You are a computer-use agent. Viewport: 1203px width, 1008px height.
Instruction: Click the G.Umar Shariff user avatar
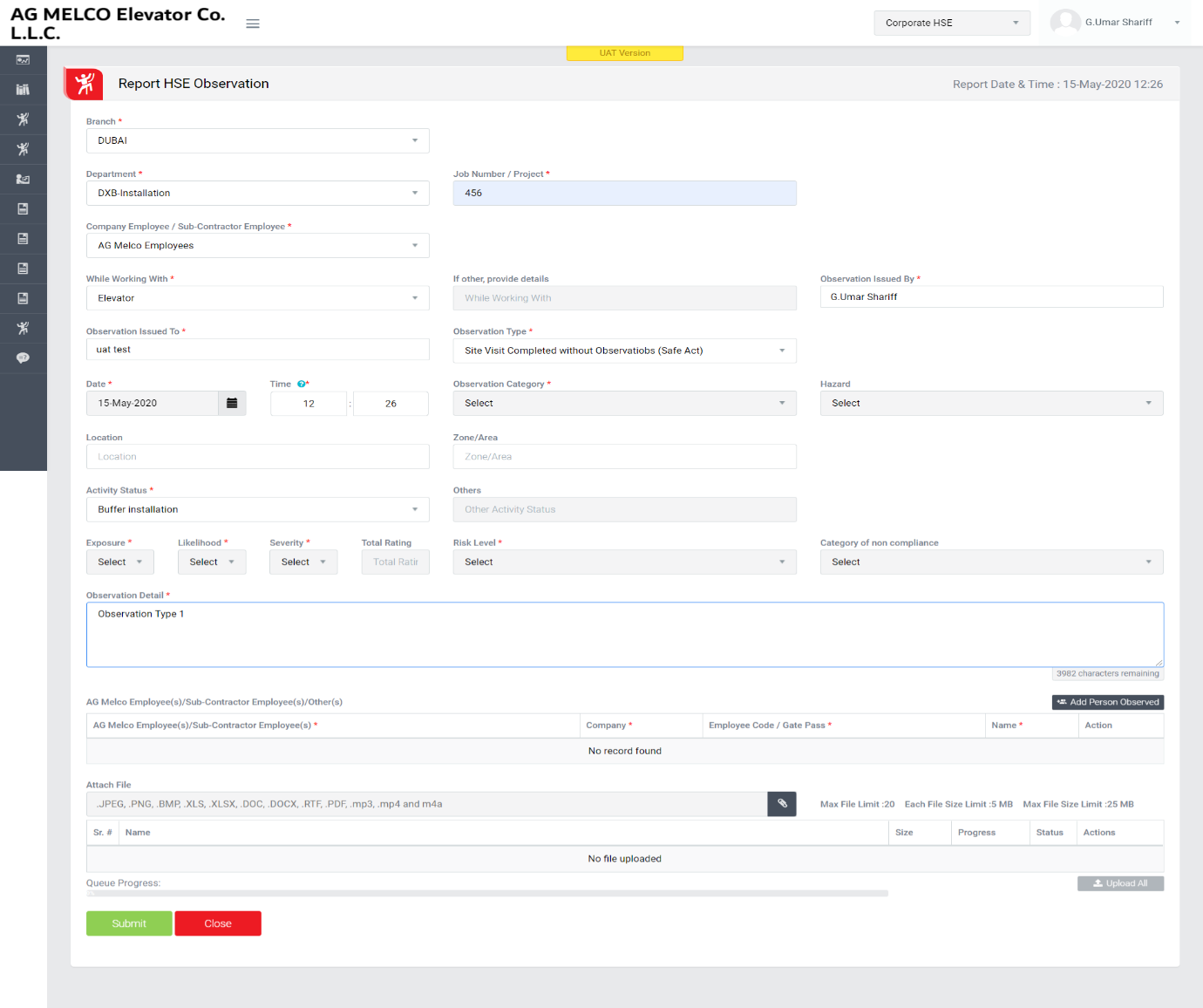click(1065, 23)
